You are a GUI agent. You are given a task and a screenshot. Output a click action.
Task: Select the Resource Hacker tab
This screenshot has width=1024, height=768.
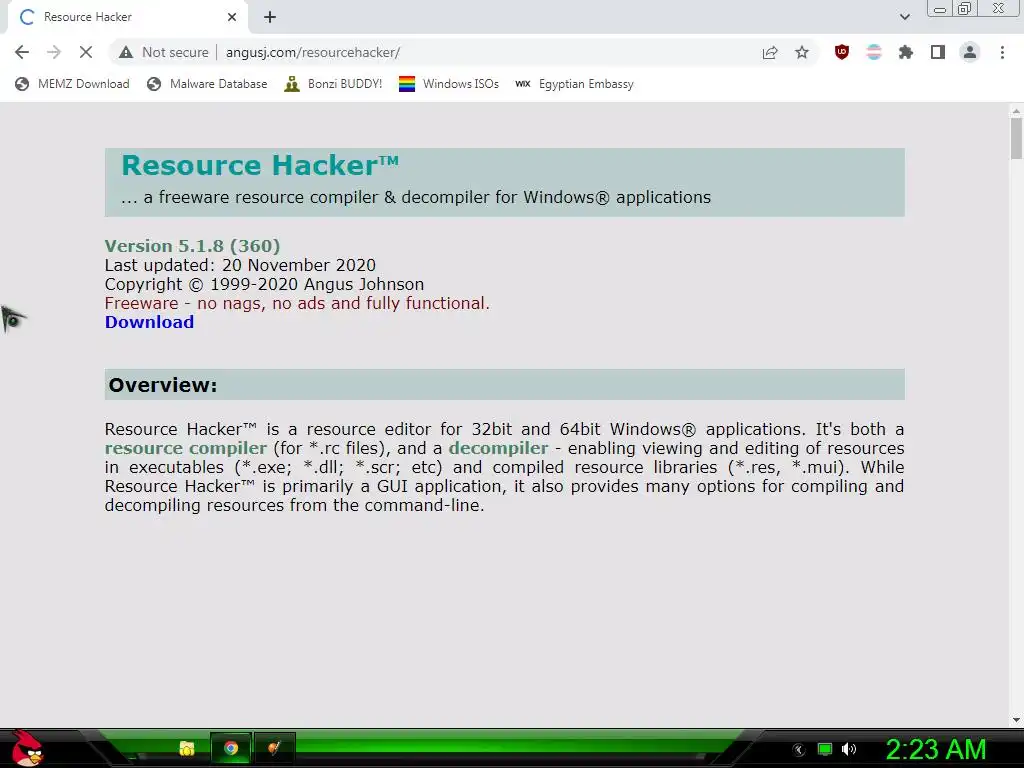[127, 17]
